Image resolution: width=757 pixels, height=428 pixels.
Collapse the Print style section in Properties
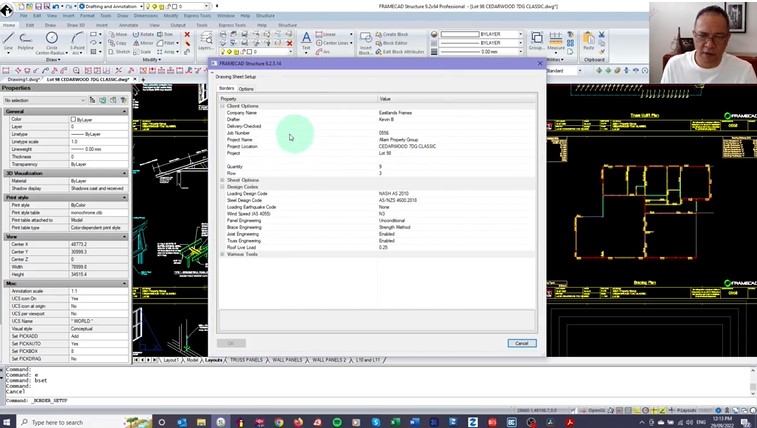(124, 197)
